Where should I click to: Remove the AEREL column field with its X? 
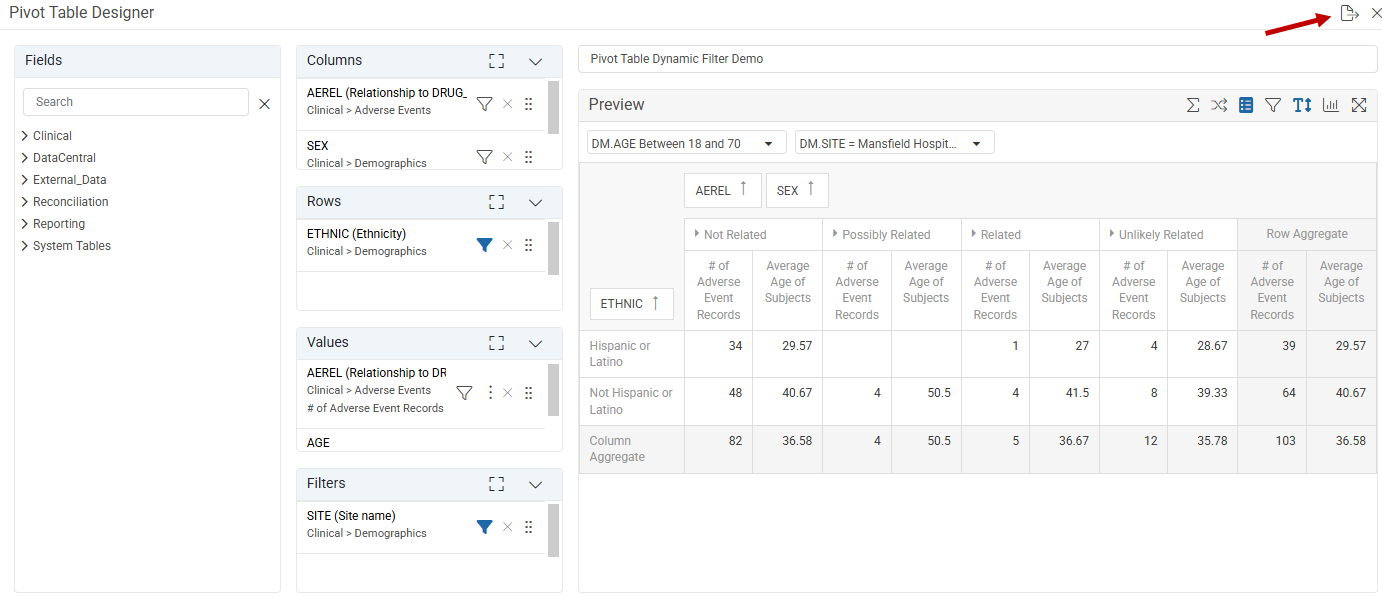tap(507, 104)
